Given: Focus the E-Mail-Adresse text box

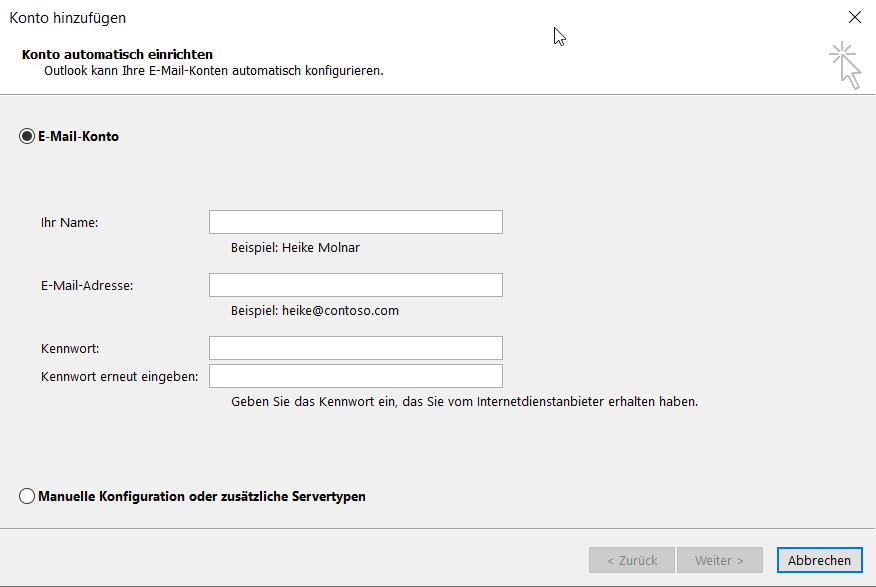Looking at the screenshot, I should (x=356, y=285).
